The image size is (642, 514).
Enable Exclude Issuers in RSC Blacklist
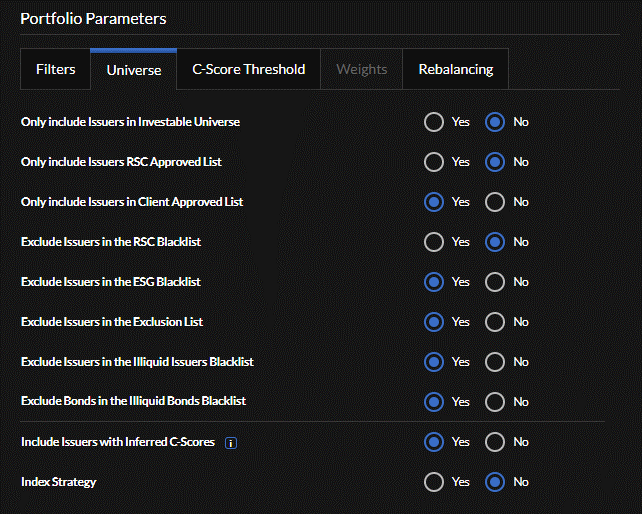coord(434,242)
